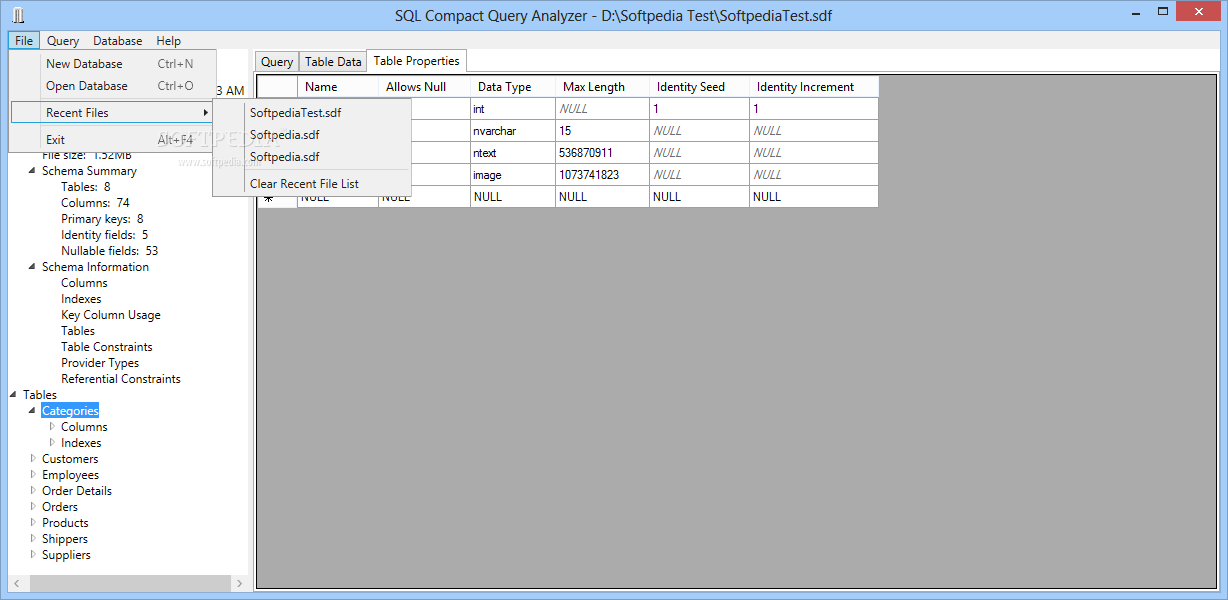Viewport: 1228px width, 600px height.
Task: Switch to the Query tab
Action: tap(277, 62)
